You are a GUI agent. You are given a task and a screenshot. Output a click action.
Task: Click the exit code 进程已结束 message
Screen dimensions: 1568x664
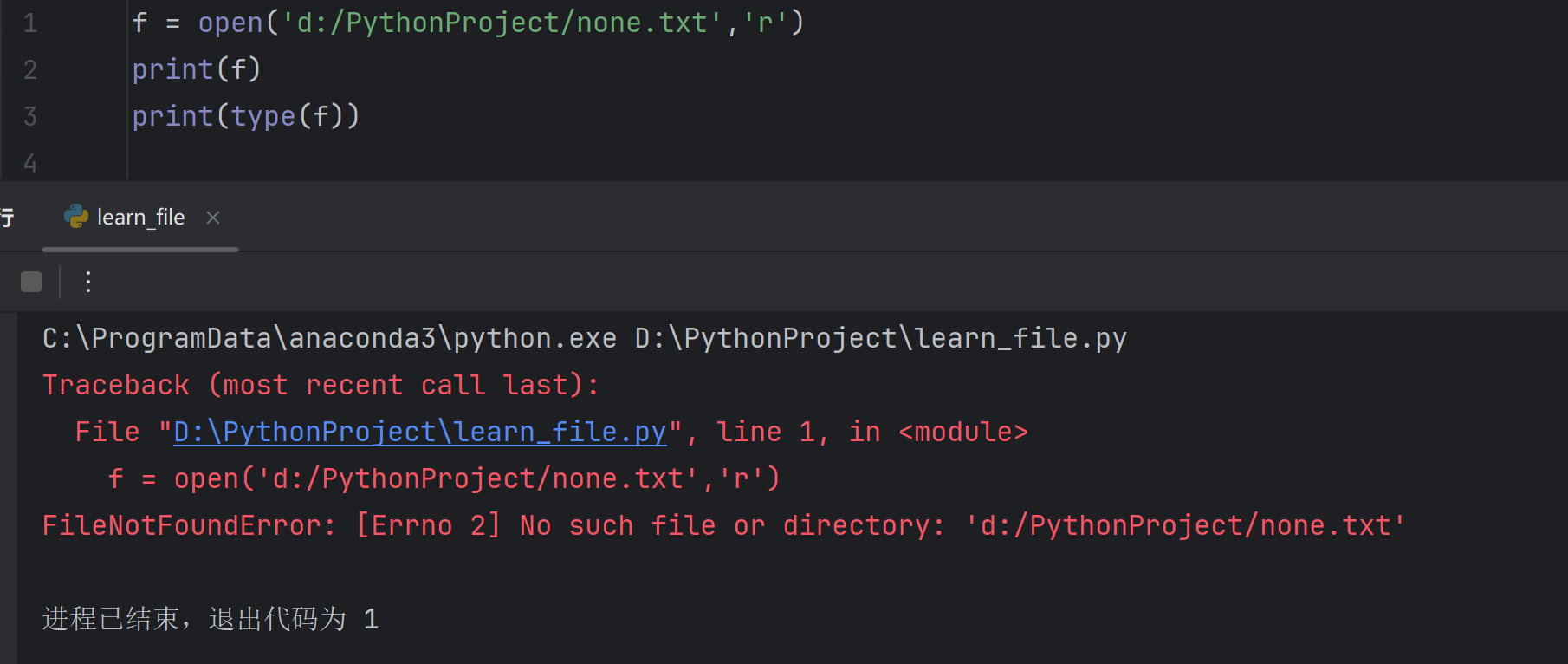coord(211,619)
